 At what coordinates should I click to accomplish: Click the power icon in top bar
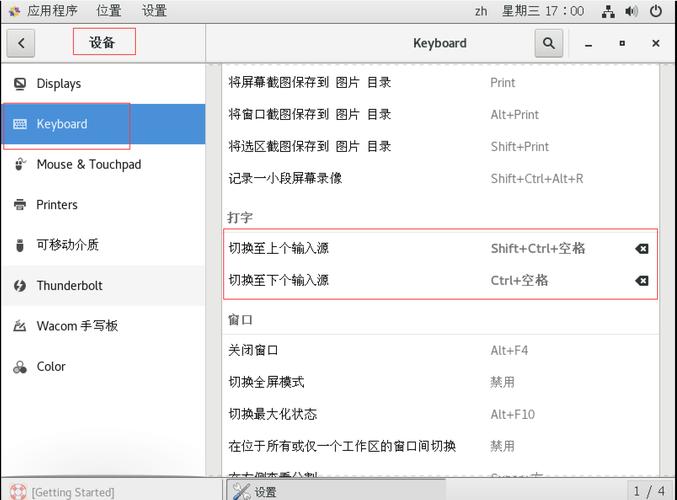click(x=656, y=11)
